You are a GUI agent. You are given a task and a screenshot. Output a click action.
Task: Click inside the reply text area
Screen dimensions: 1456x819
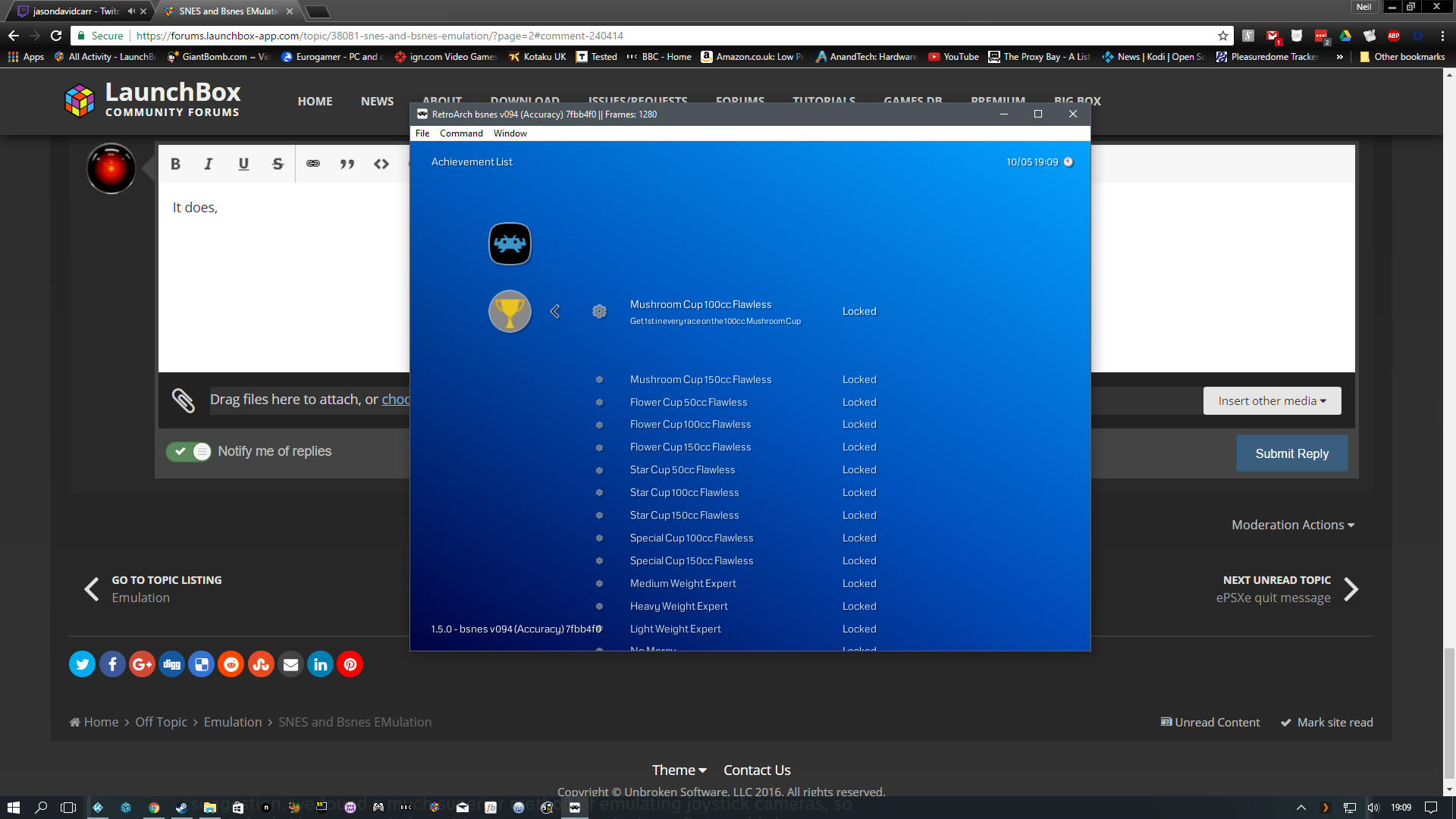click(x=284, y=277)
